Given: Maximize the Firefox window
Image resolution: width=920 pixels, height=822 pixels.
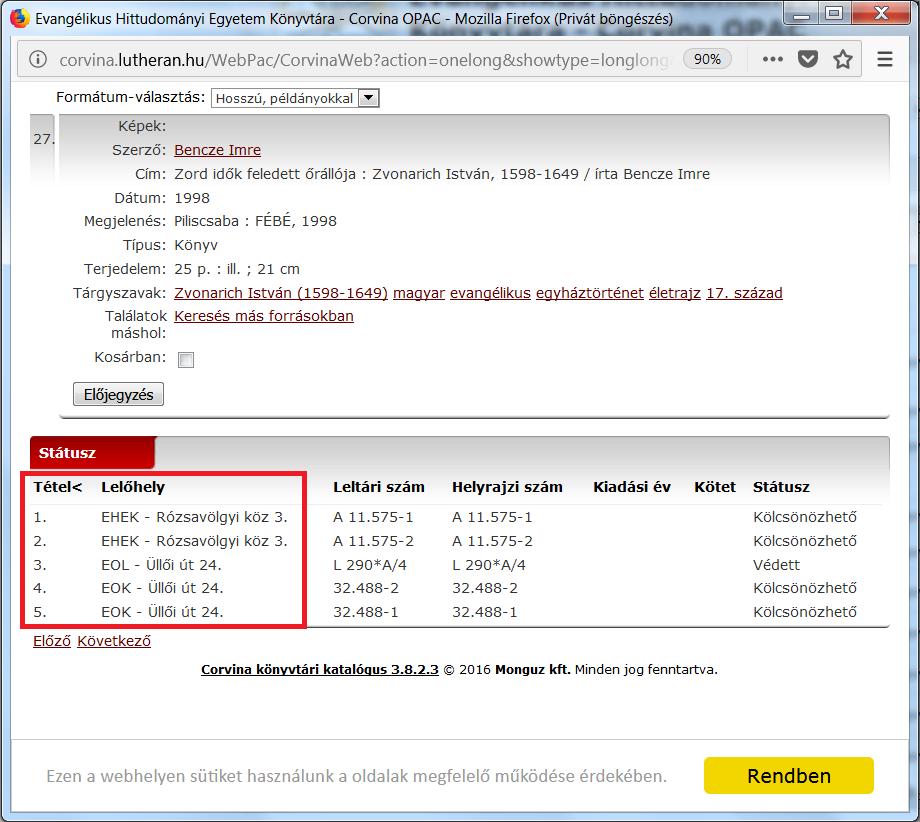Looking at the screenshot, I should coord(834,14).
